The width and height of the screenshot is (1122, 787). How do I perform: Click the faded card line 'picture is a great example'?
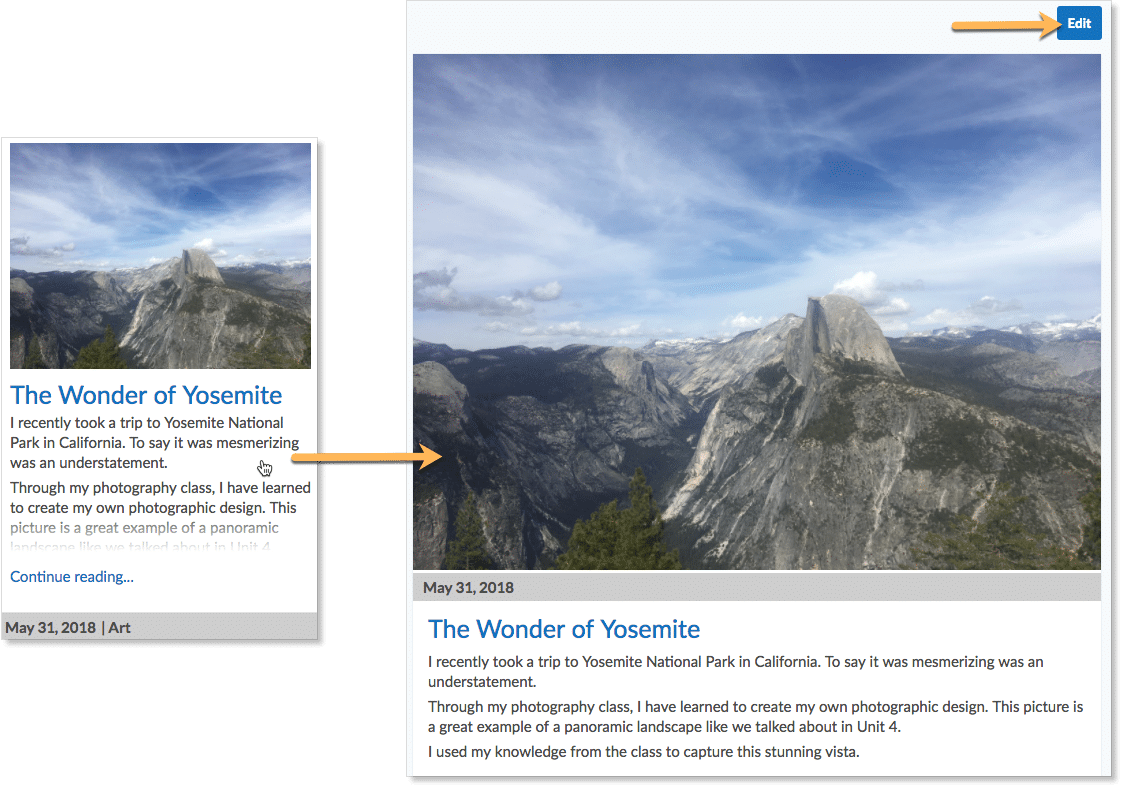coord(145,528)
